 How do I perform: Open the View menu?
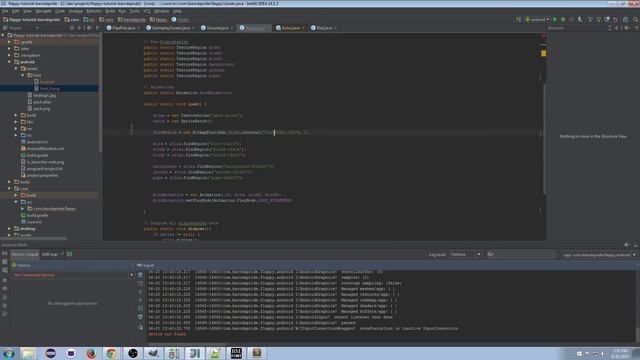click(x=27, y=11)
